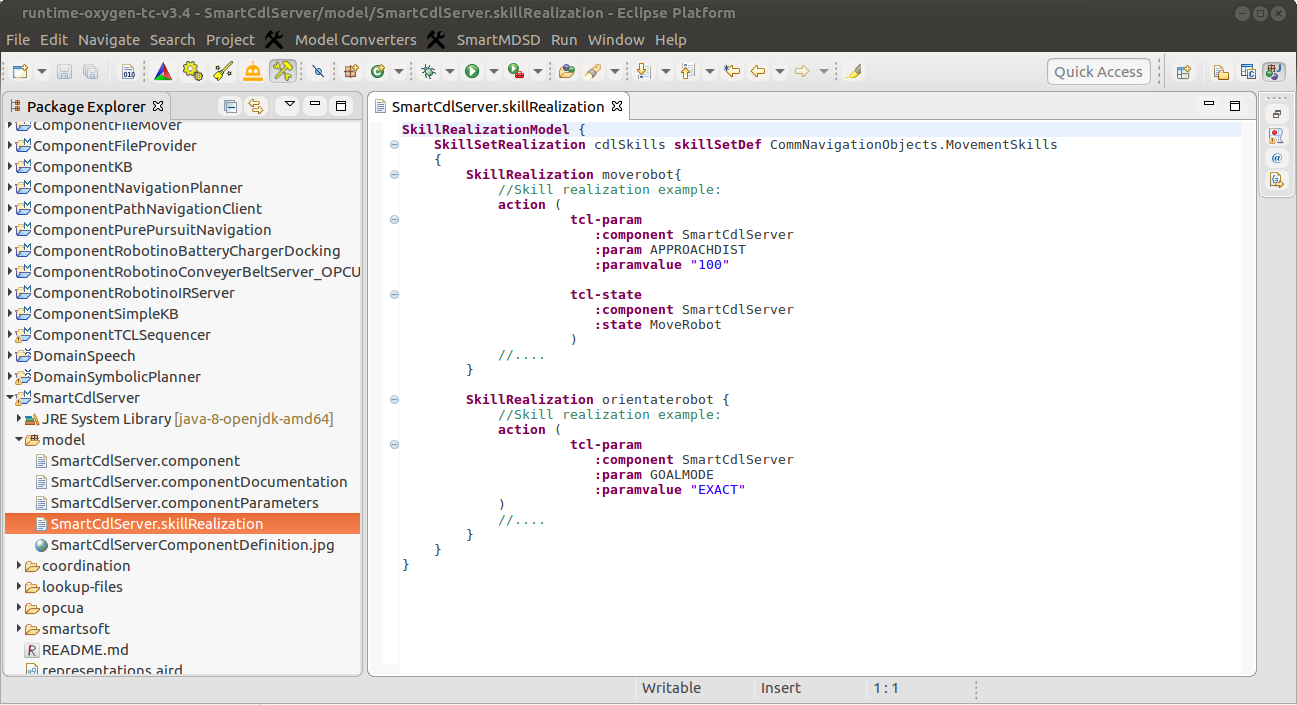Viewport: 1297px width, 705px height.
Task: Click the Open Perspective icon
Action: (x=1184, y=72)
